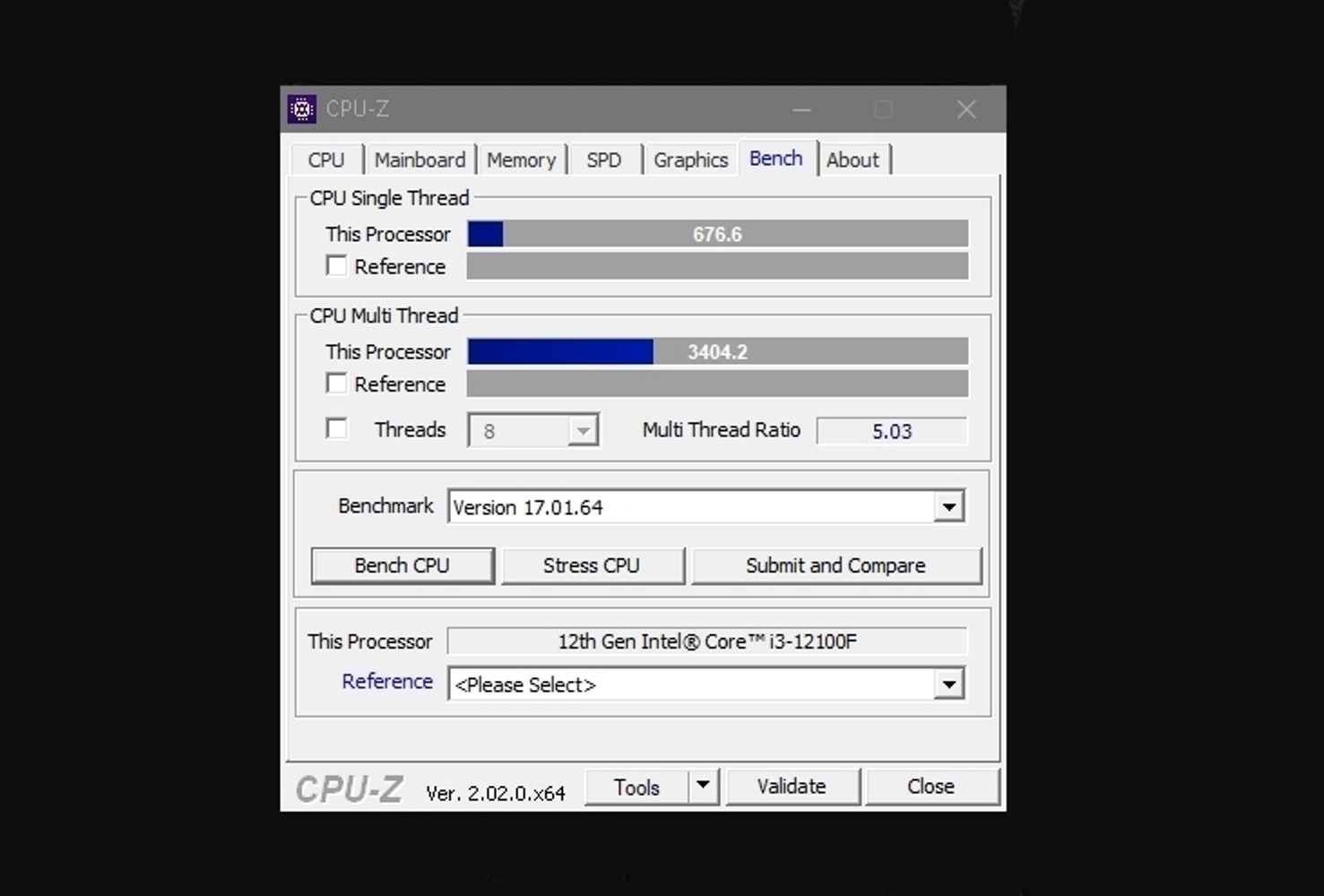
Task: Click the empty multi thread Reference bar
Action: click(717, 383)
